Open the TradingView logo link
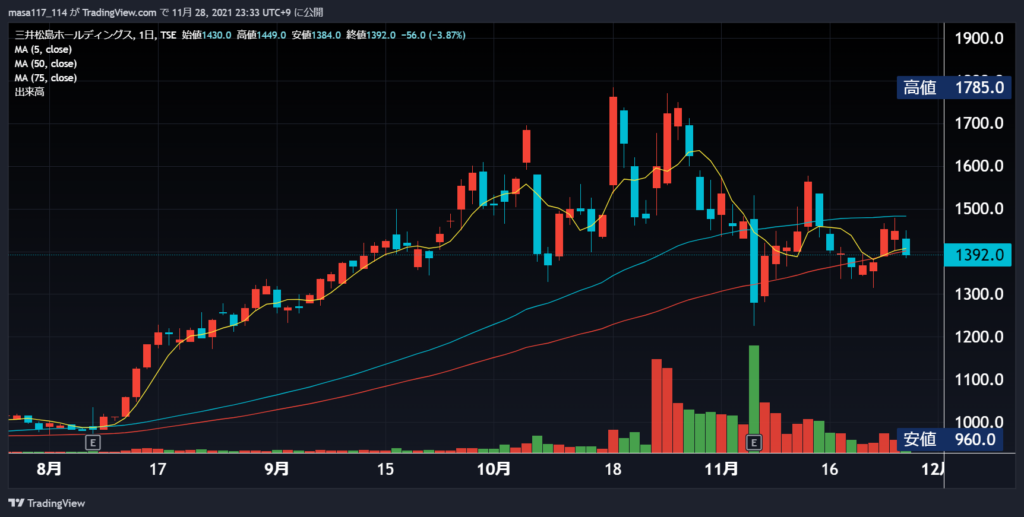This screenshot has width=1024, height=517. click(46, 503)
